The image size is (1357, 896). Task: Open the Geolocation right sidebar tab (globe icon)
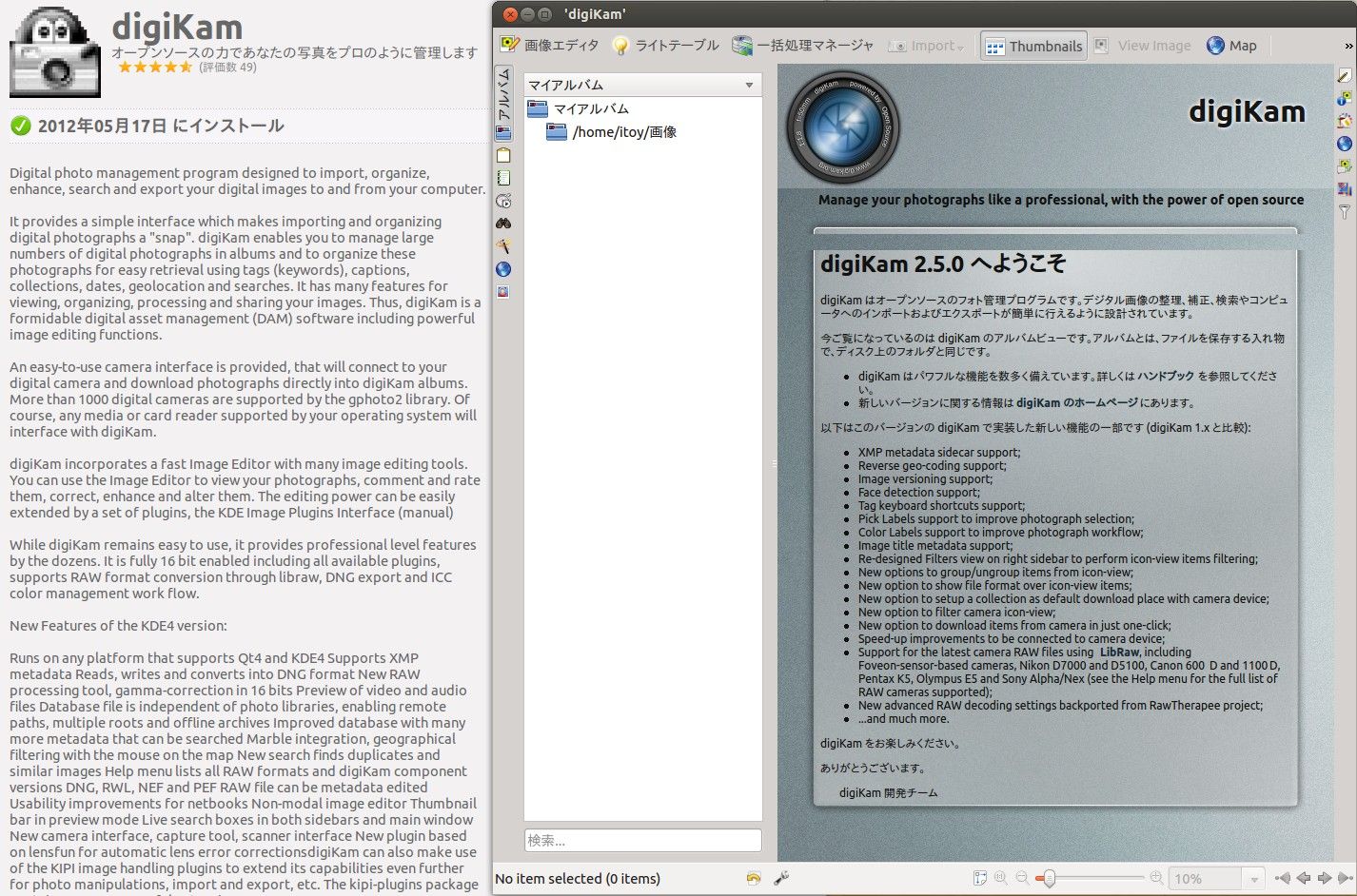coord(1344,145)
